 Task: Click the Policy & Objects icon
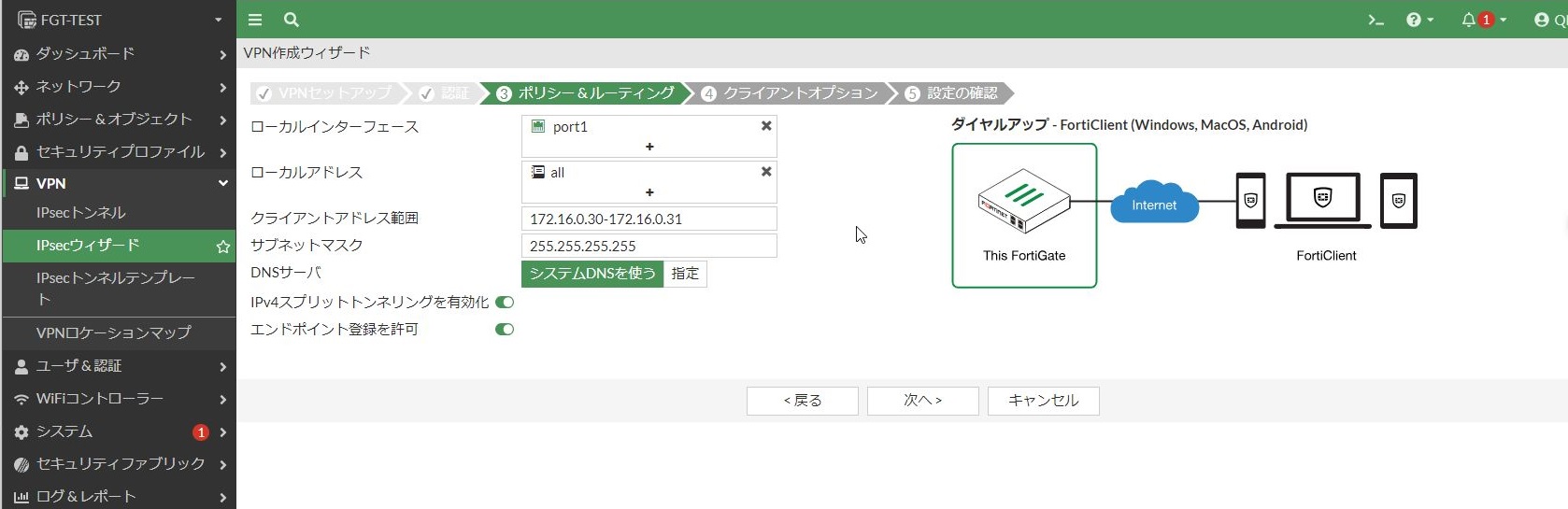coord(21,120)
